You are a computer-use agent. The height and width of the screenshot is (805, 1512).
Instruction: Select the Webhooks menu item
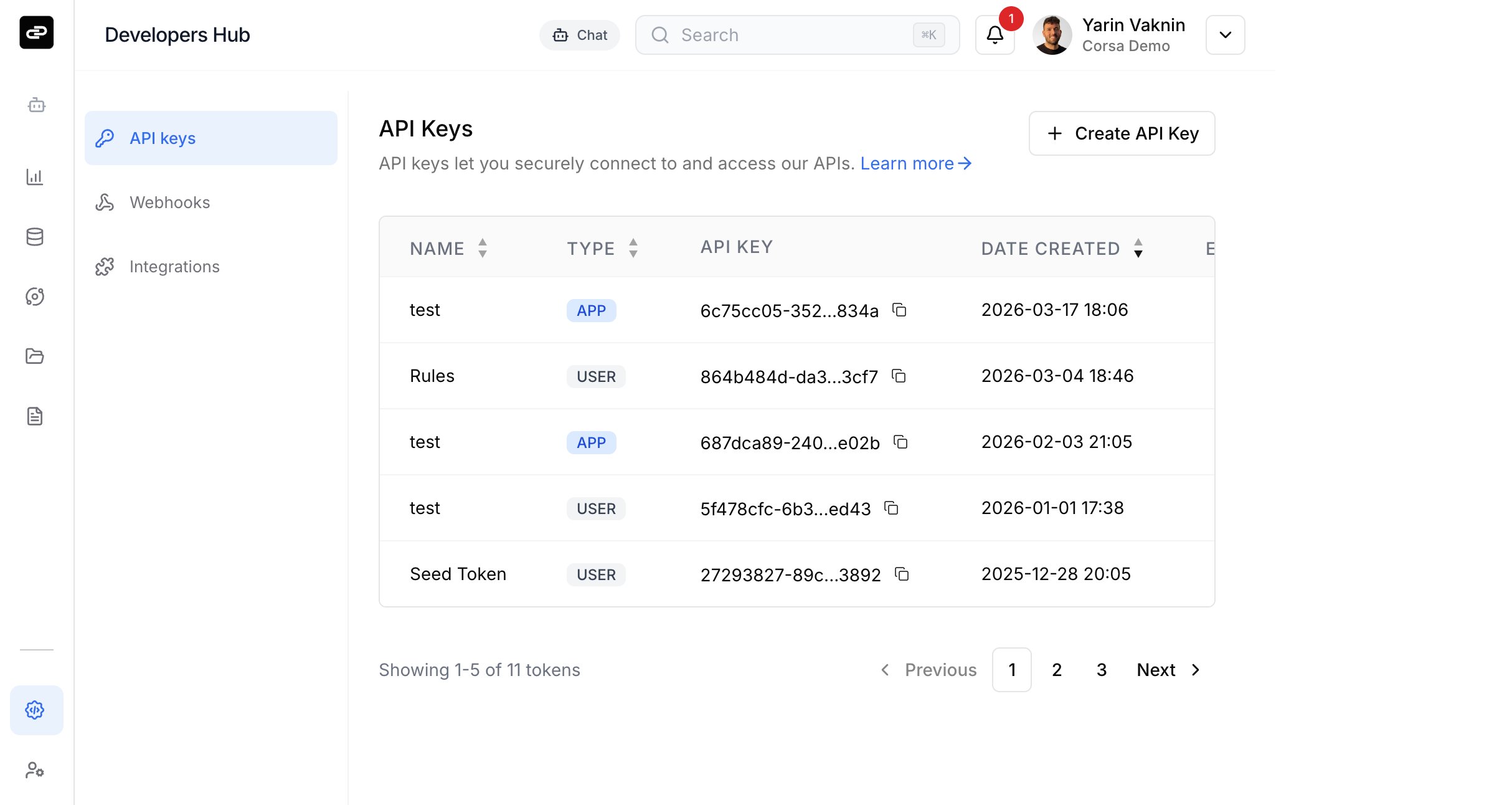click(x=211, y=202)
